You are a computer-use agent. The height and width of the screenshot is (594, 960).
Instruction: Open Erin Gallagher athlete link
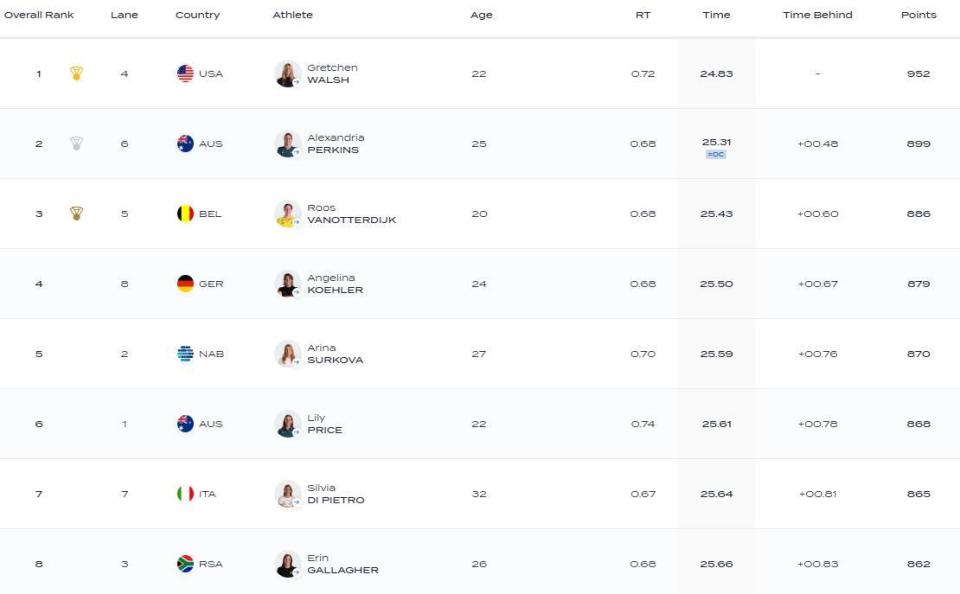(342, 564)
